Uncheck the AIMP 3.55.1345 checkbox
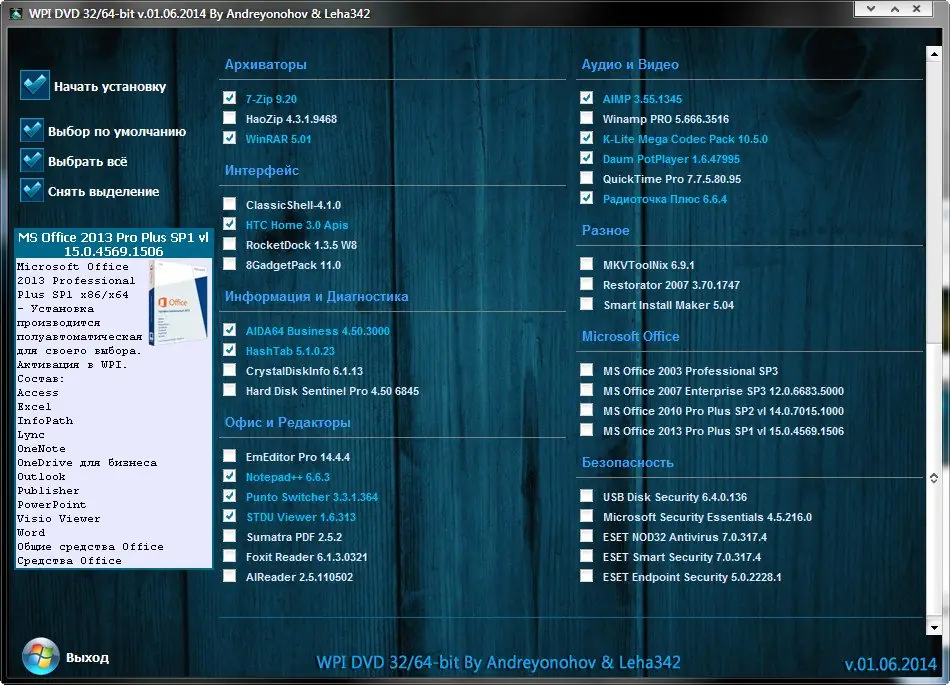Viewport: 950px width, 685px height. point(586,98)
